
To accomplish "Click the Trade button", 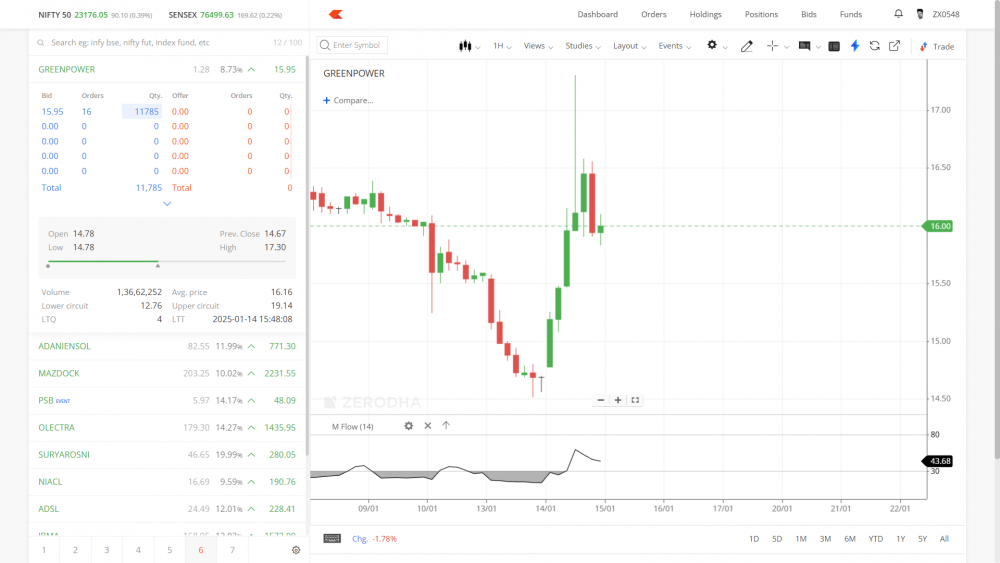I will pyautogui.click(x=937, y=46).
